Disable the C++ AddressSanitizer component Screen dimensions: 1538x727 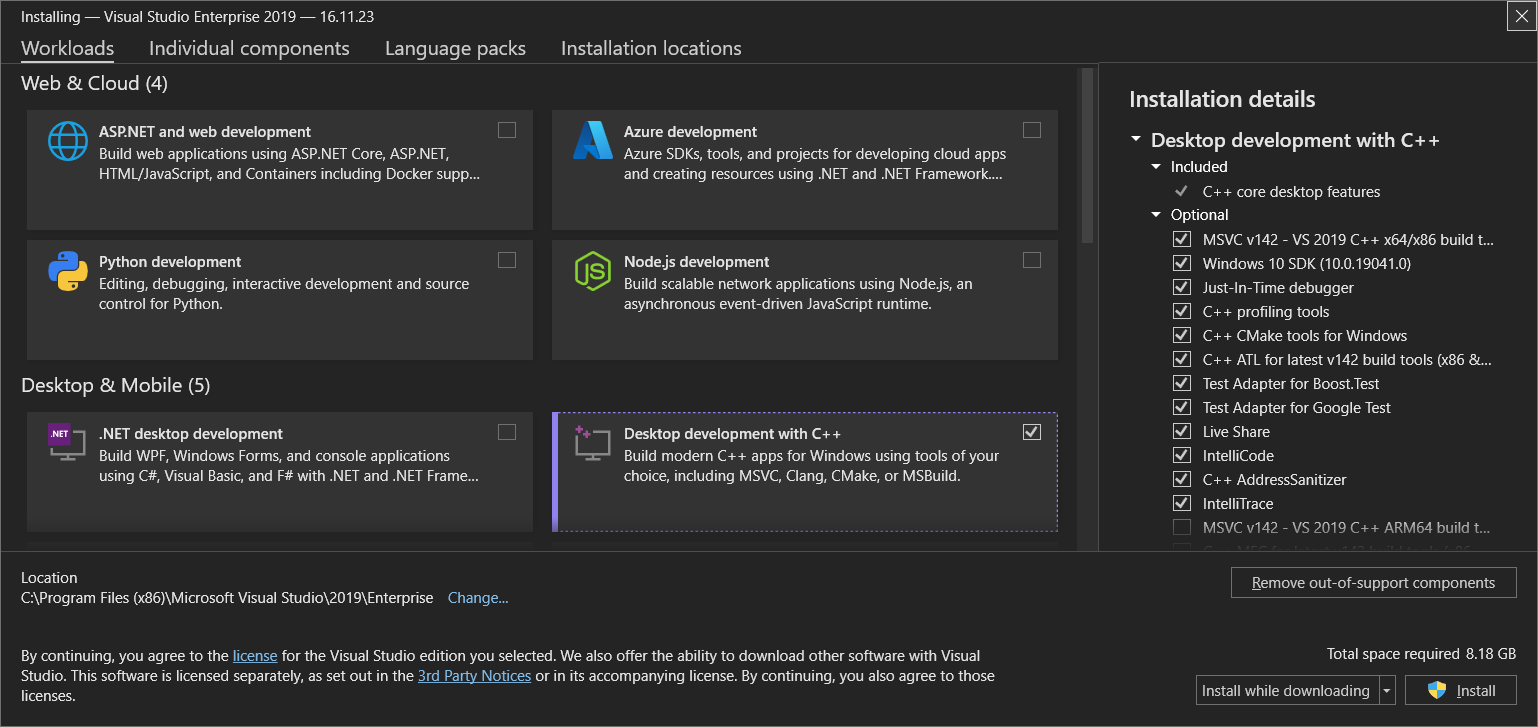1182,480
